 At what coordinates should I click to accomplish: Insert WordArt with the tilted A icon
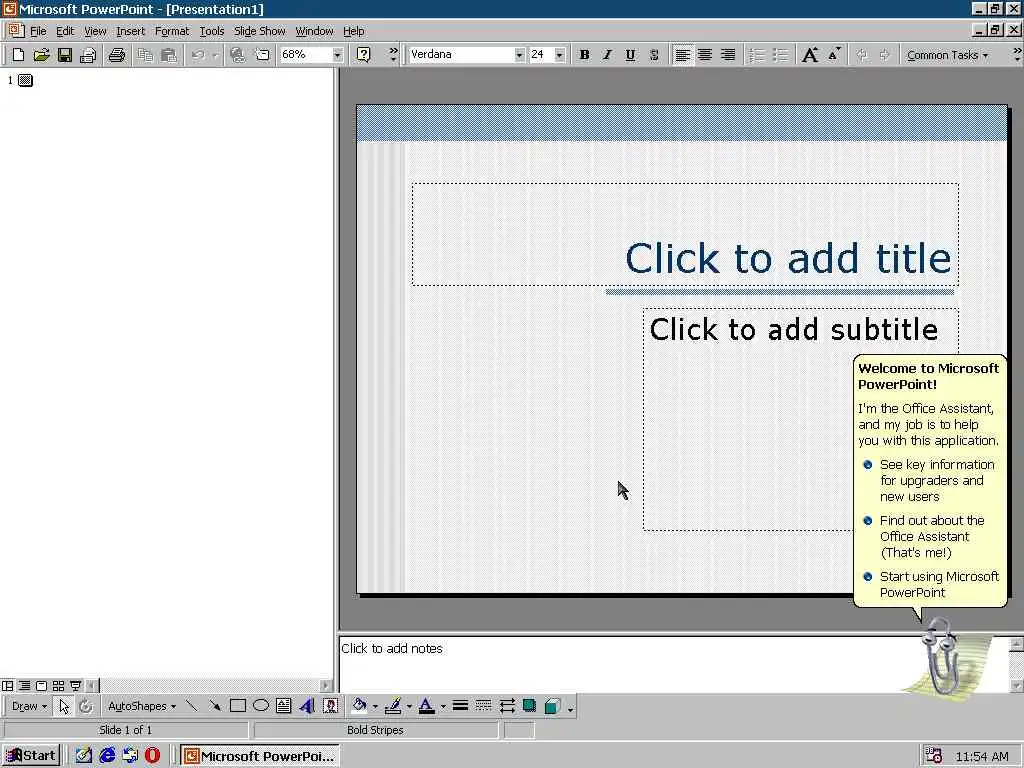307,706
